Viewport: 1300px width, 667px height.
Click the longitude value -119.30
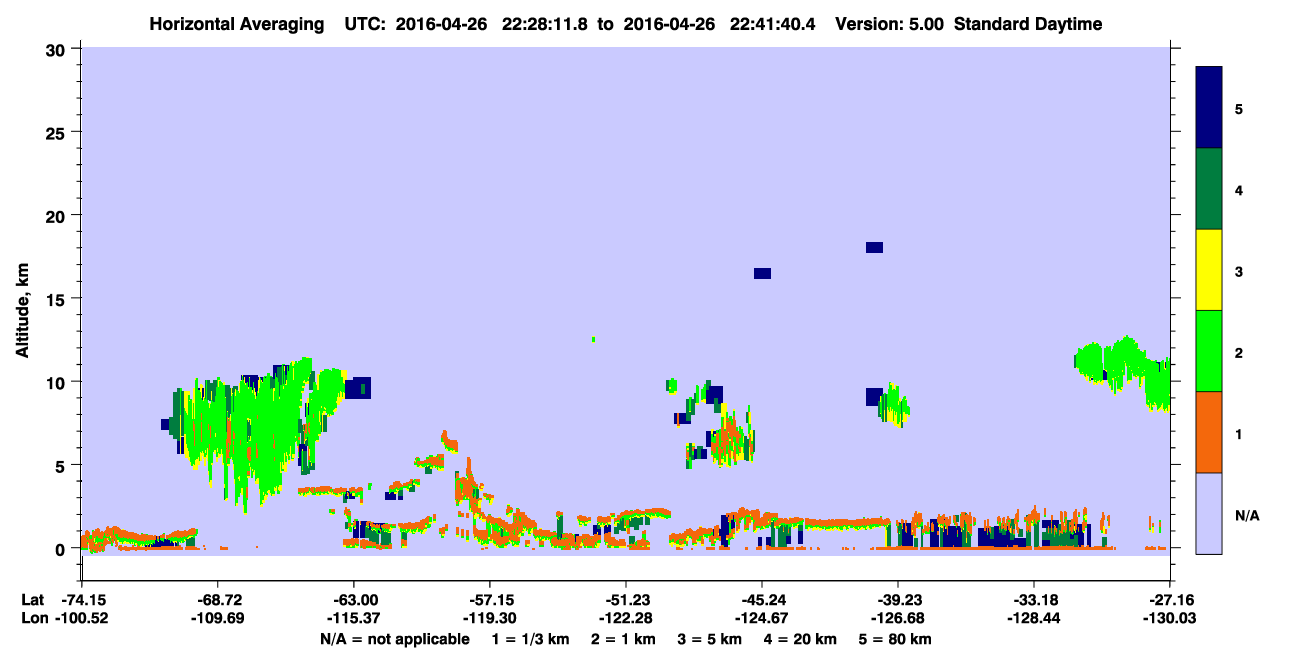pyautogui.click(x=490, y=618)
